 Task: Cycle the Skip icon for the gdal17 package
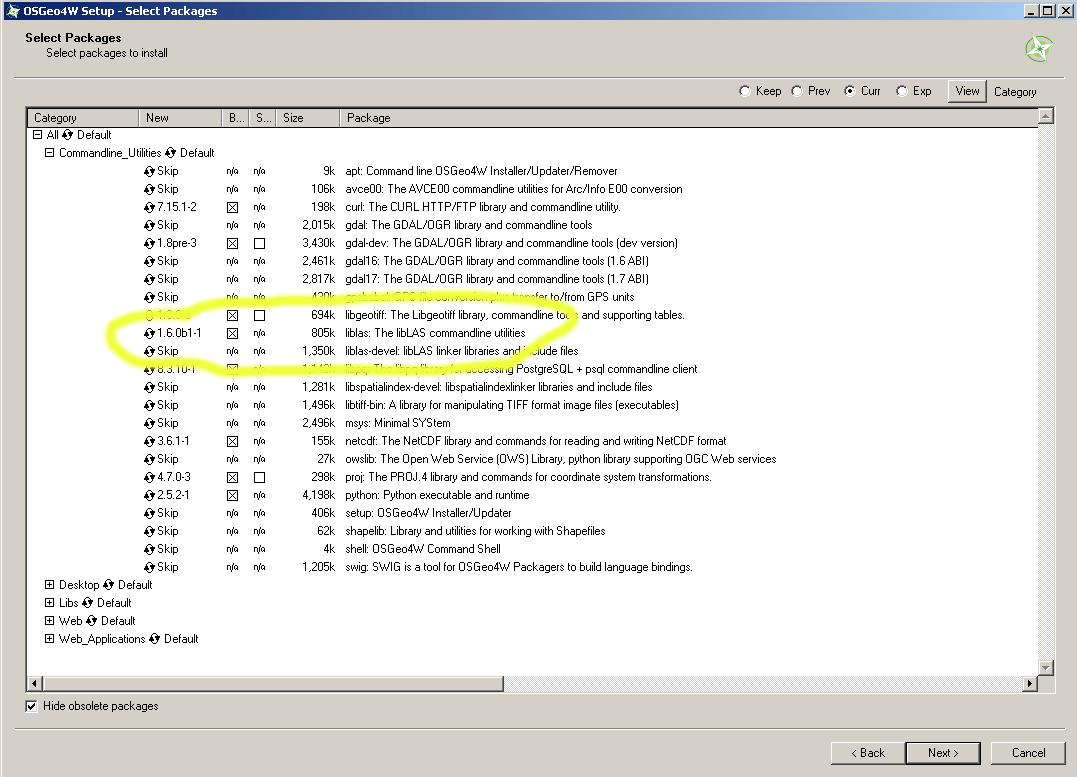(149, 279)
